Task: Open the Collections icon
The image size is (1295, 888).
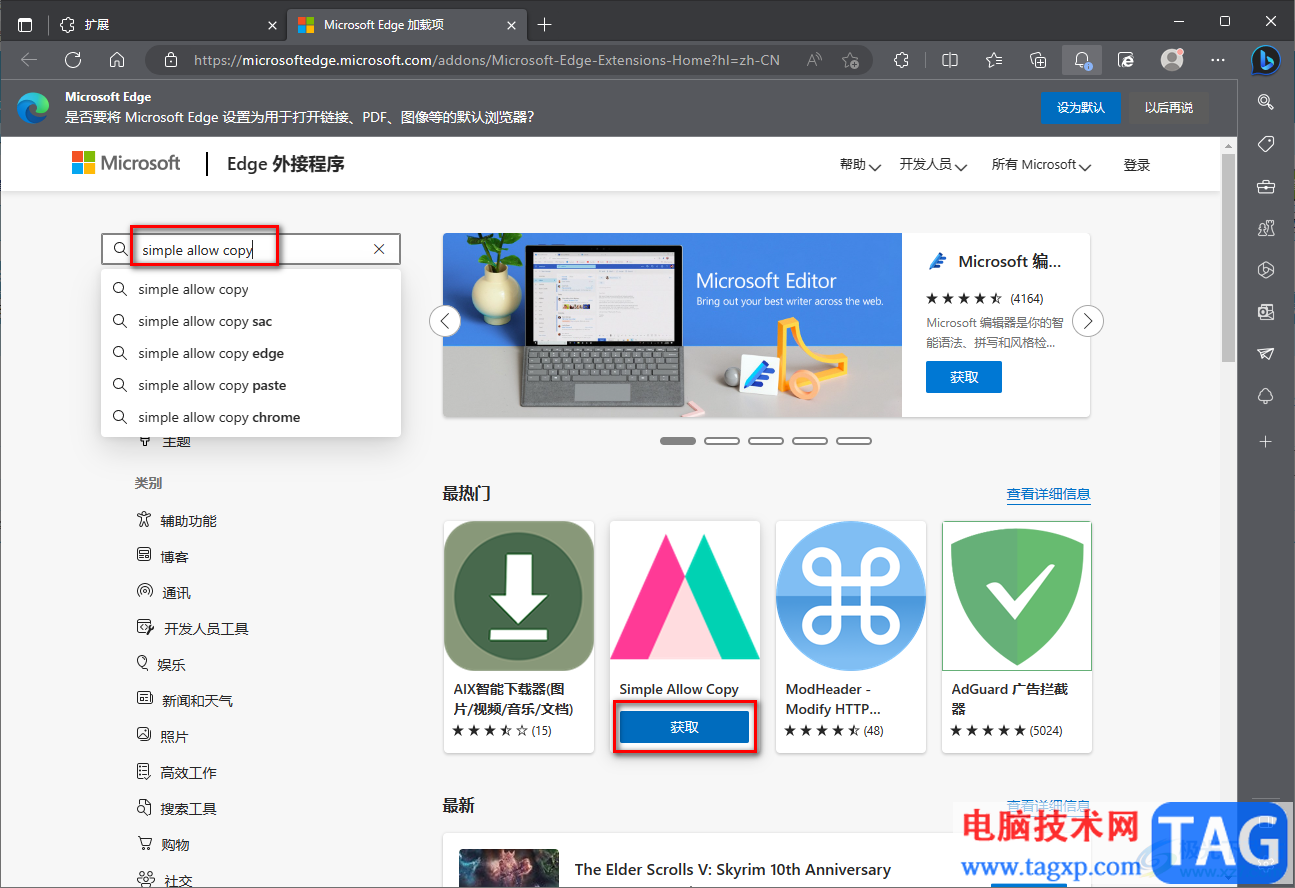Action: tap(1038, 60)
